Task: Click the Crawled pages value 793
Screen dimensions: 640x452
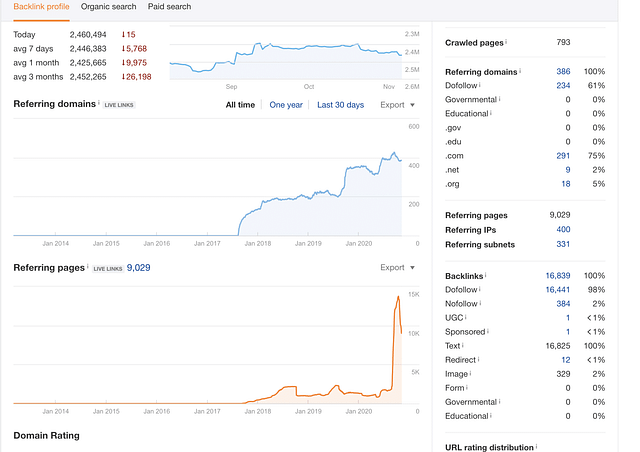Action: coord(563,42)
